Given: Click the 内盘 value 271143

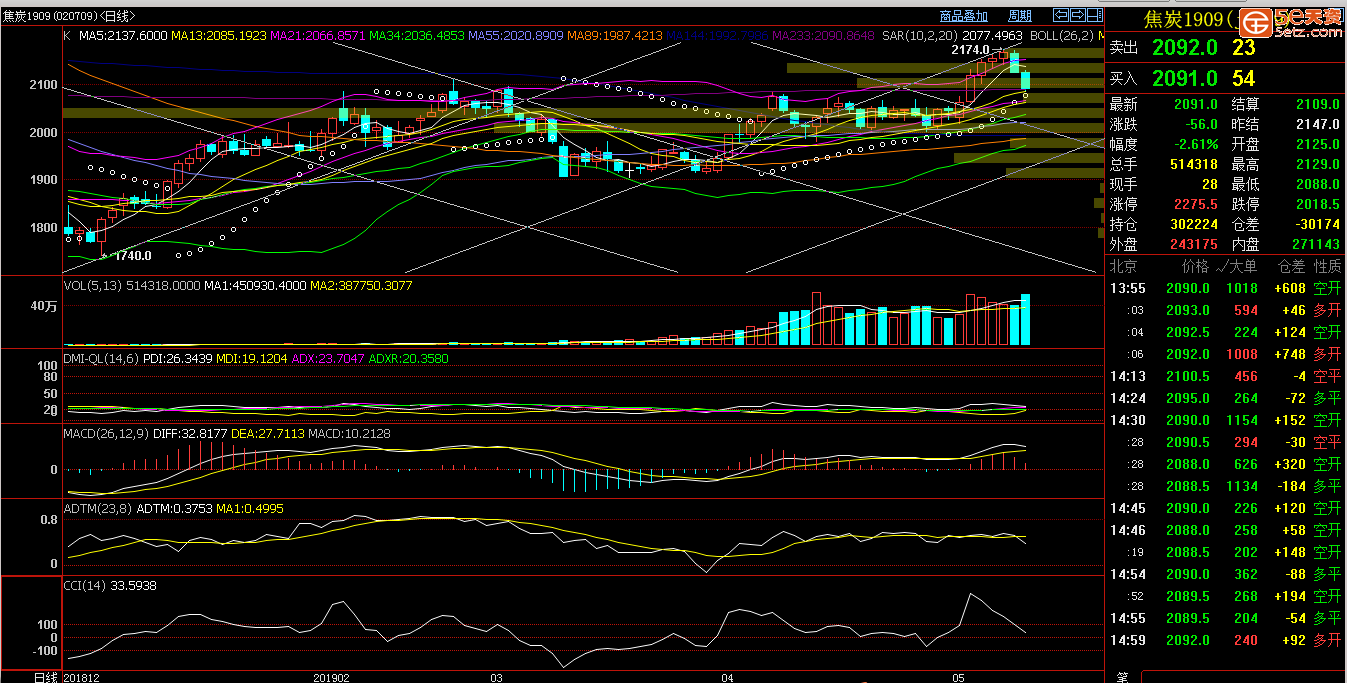Looking at the screenshot, I should 1316,244.
